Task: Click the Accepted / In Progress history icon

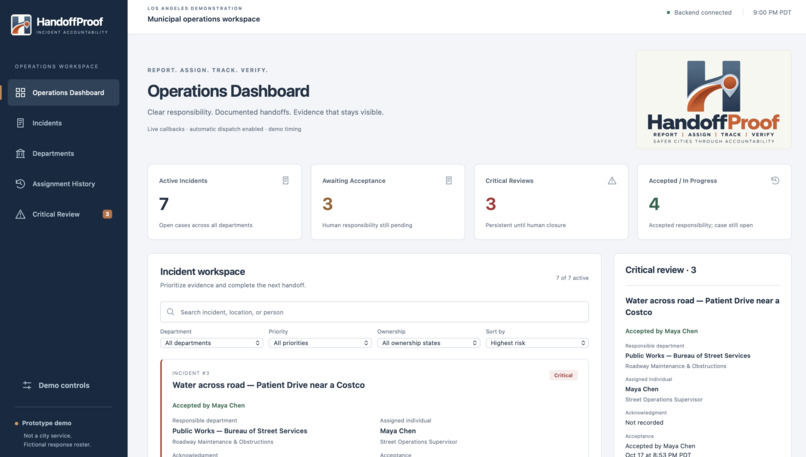Action: coord(775,180)
